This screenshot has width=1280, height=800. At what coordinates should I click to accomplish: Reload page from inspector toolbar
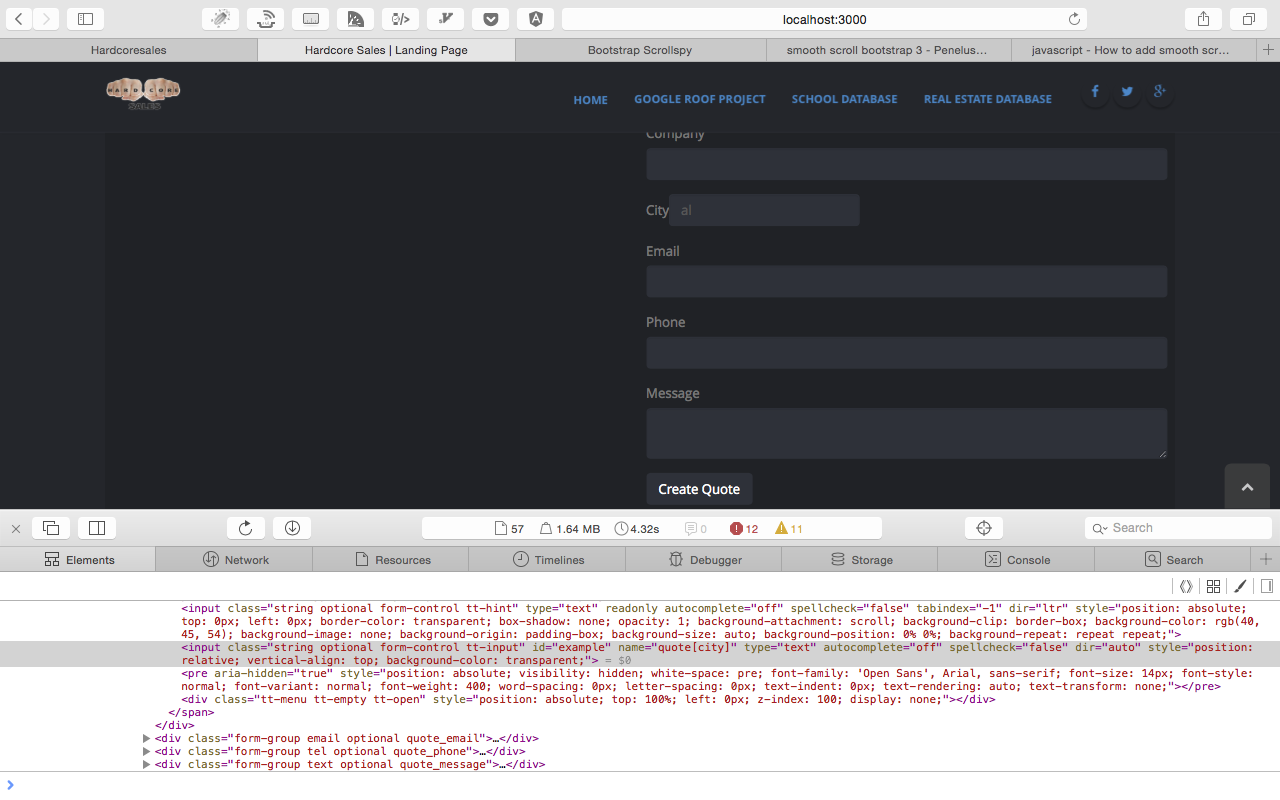click(246, 528)
